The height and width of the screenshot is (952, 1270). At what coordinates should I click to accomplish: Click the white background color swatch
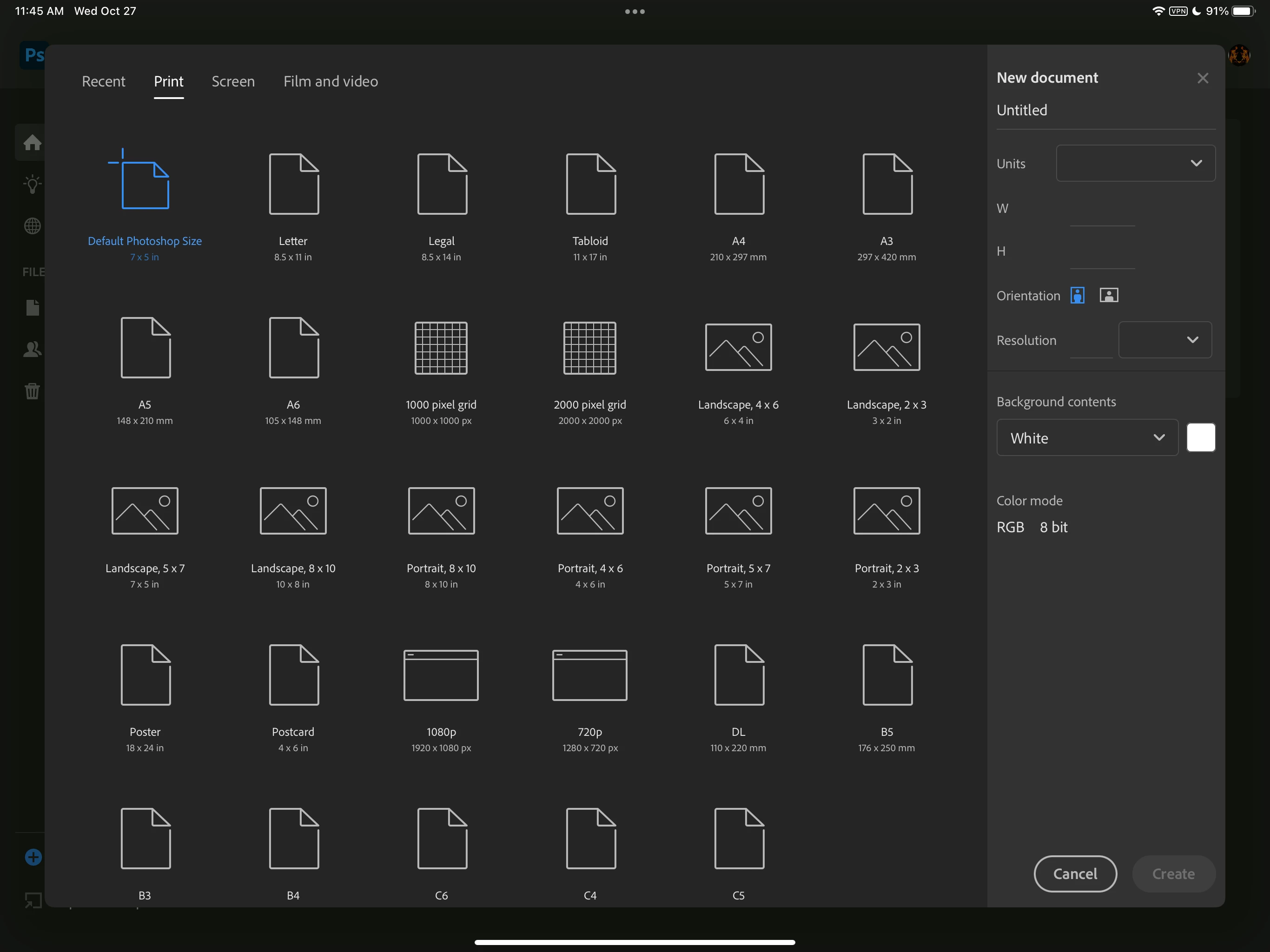click(1201, 437)
